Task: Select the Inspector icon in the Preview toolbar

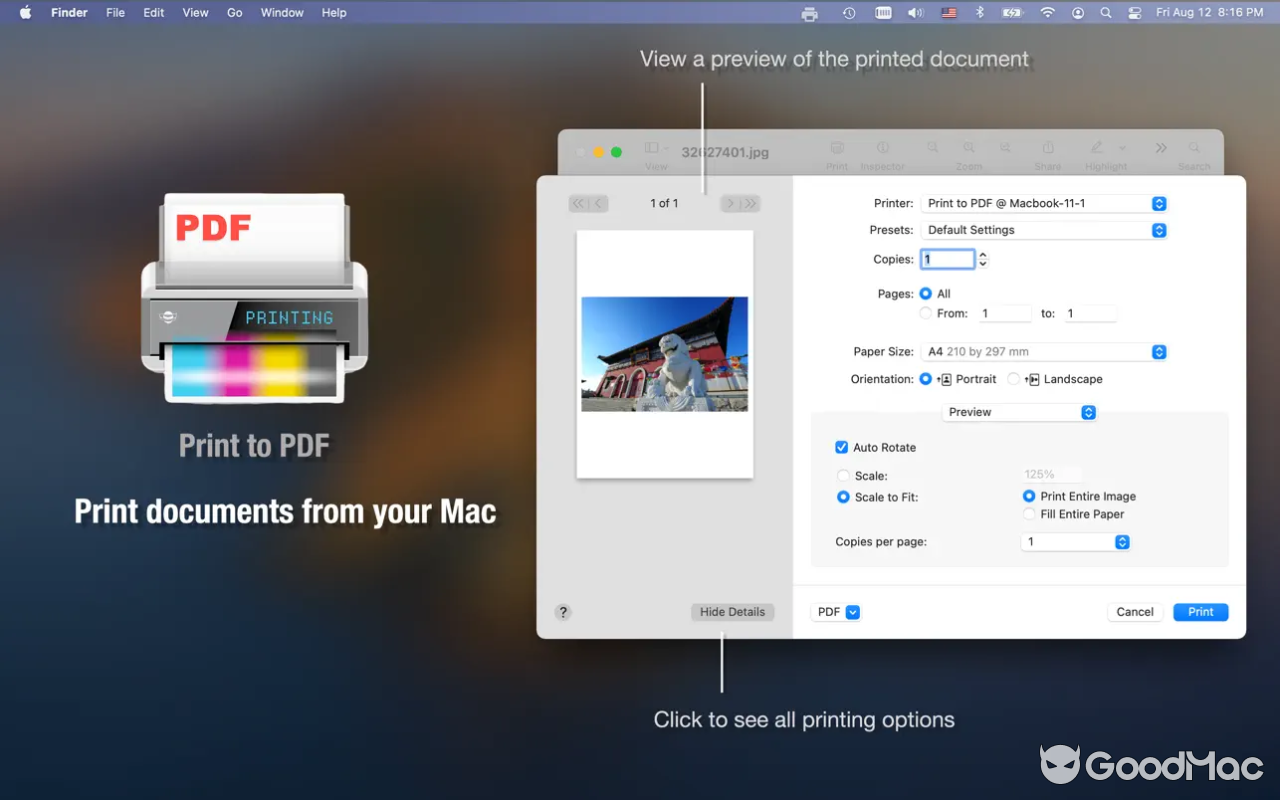Action: [x=883, y=146]
